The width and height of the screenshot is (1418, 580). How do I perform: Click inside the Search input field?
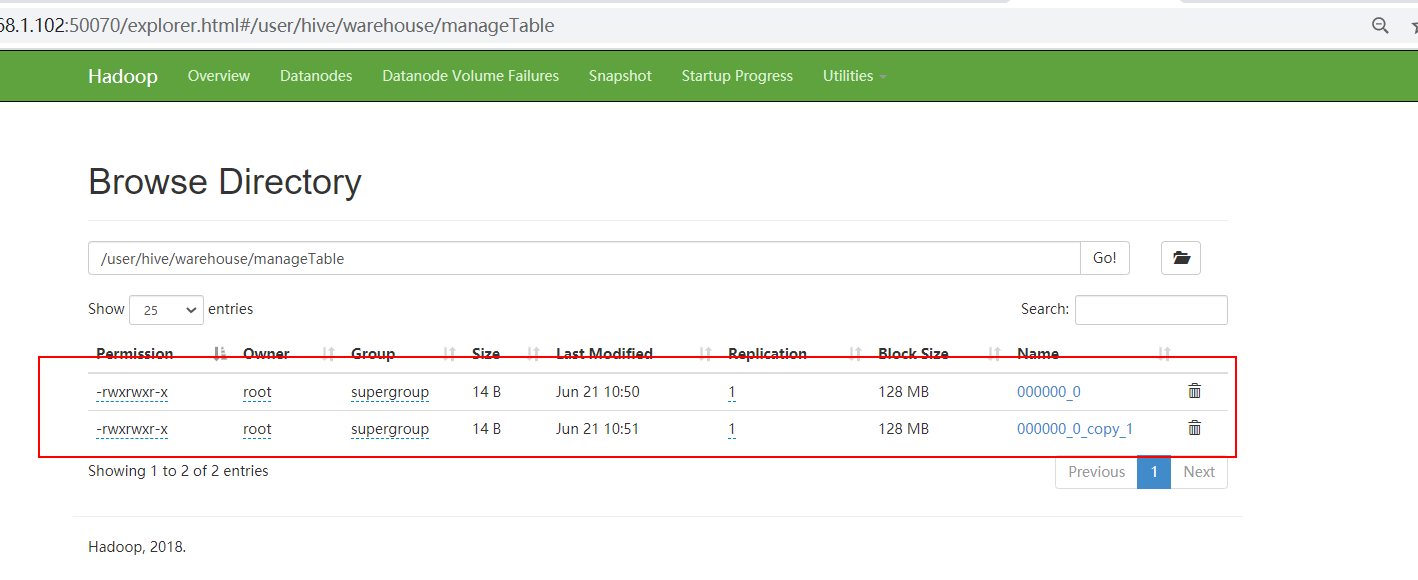(x=1150, y=309)
